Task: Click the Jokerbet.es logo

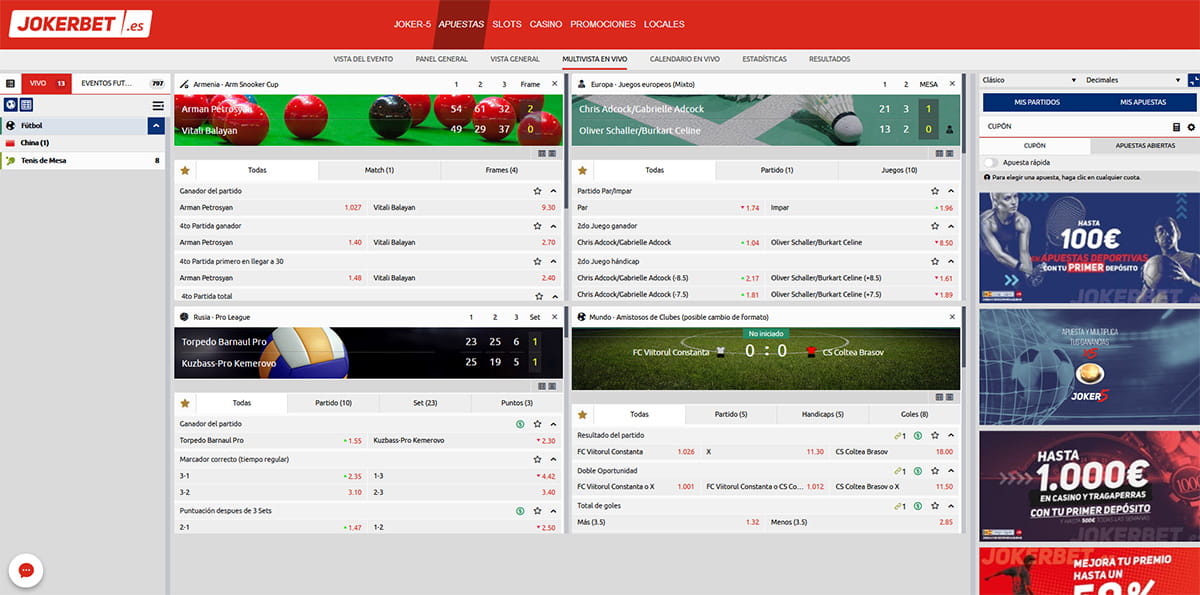Action: click(x=81, y=23)
